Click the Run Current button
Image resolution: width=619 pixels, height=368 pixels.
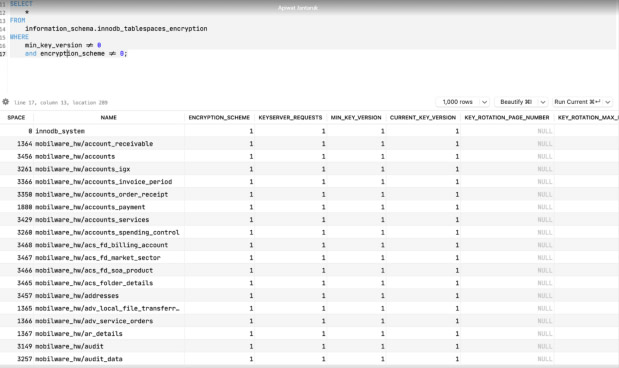point(577,102)
